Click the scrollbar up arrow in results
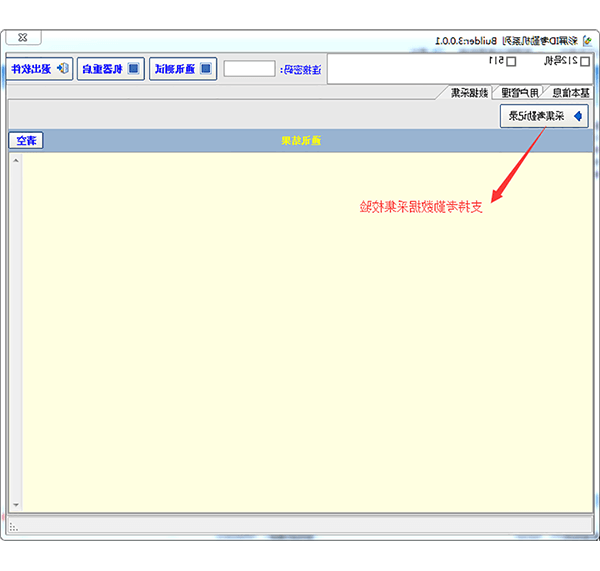Viewport: 600px width, 571px height. point(15,160)
